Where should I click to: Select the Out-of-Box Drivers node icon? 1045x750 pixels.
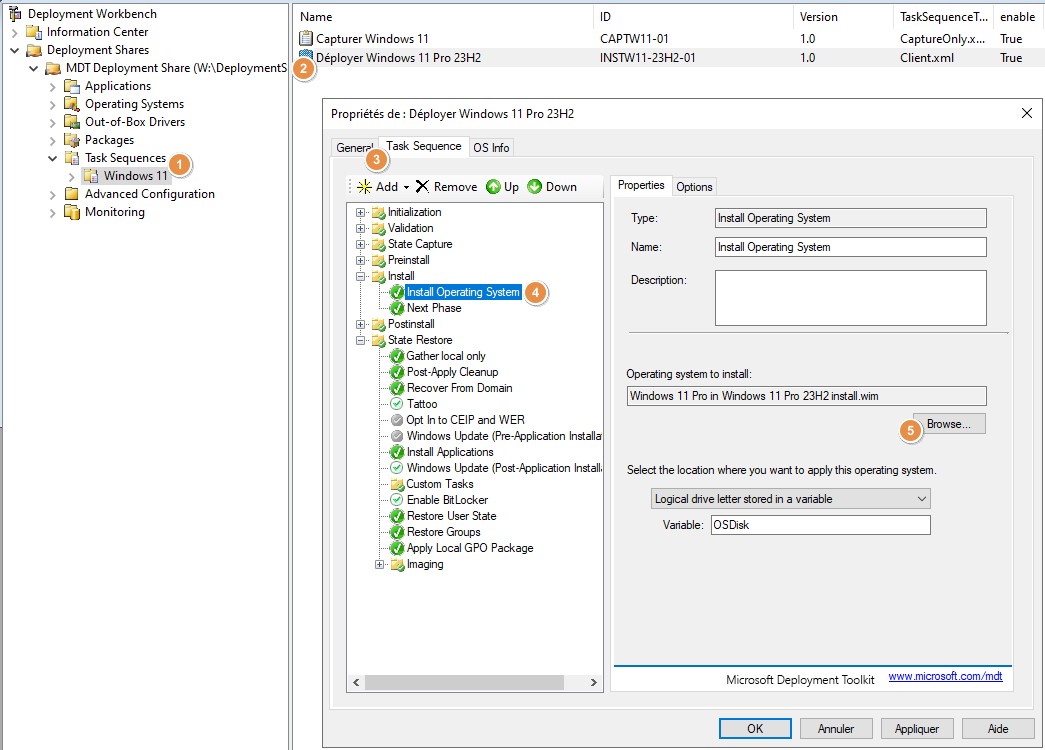coord(72,122)
